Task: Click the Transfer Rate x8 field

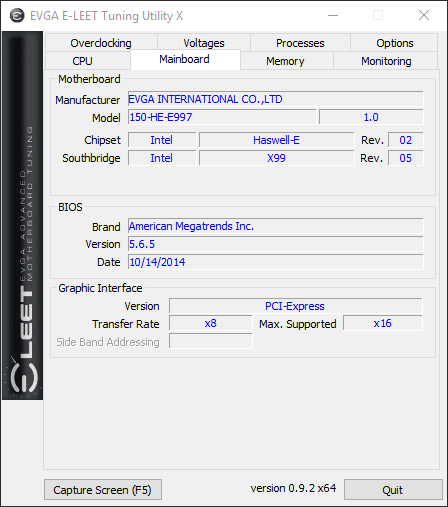Action: tap(211, 323)
